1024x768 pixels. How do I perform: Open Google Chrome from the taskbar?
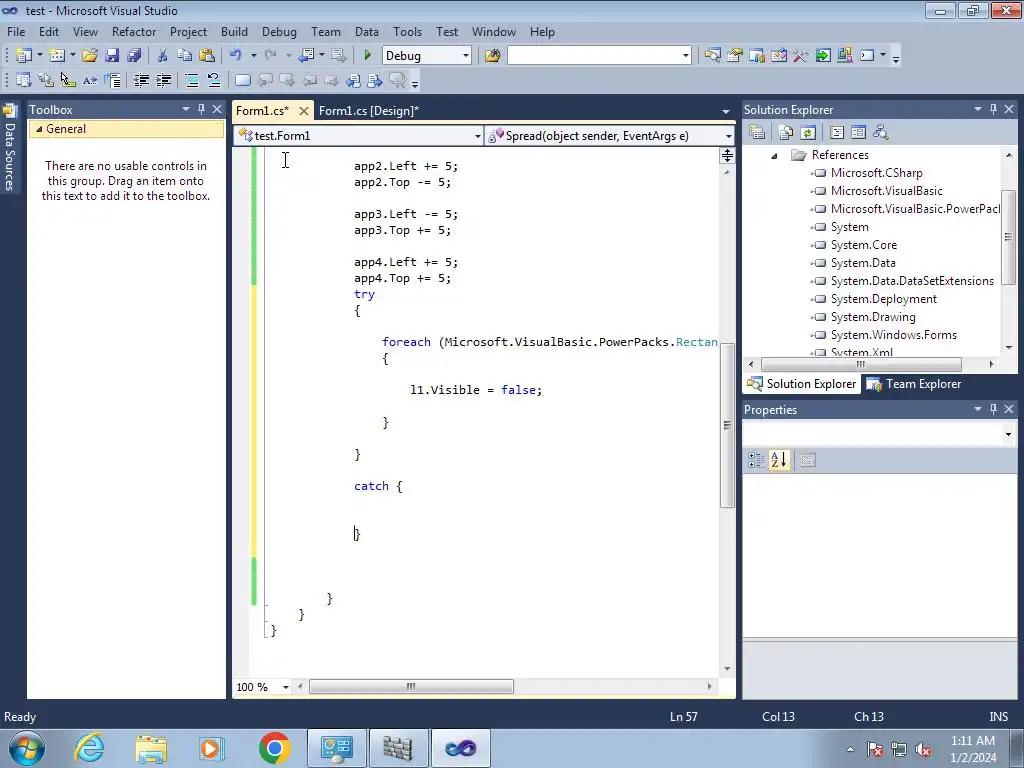[274, 748]
